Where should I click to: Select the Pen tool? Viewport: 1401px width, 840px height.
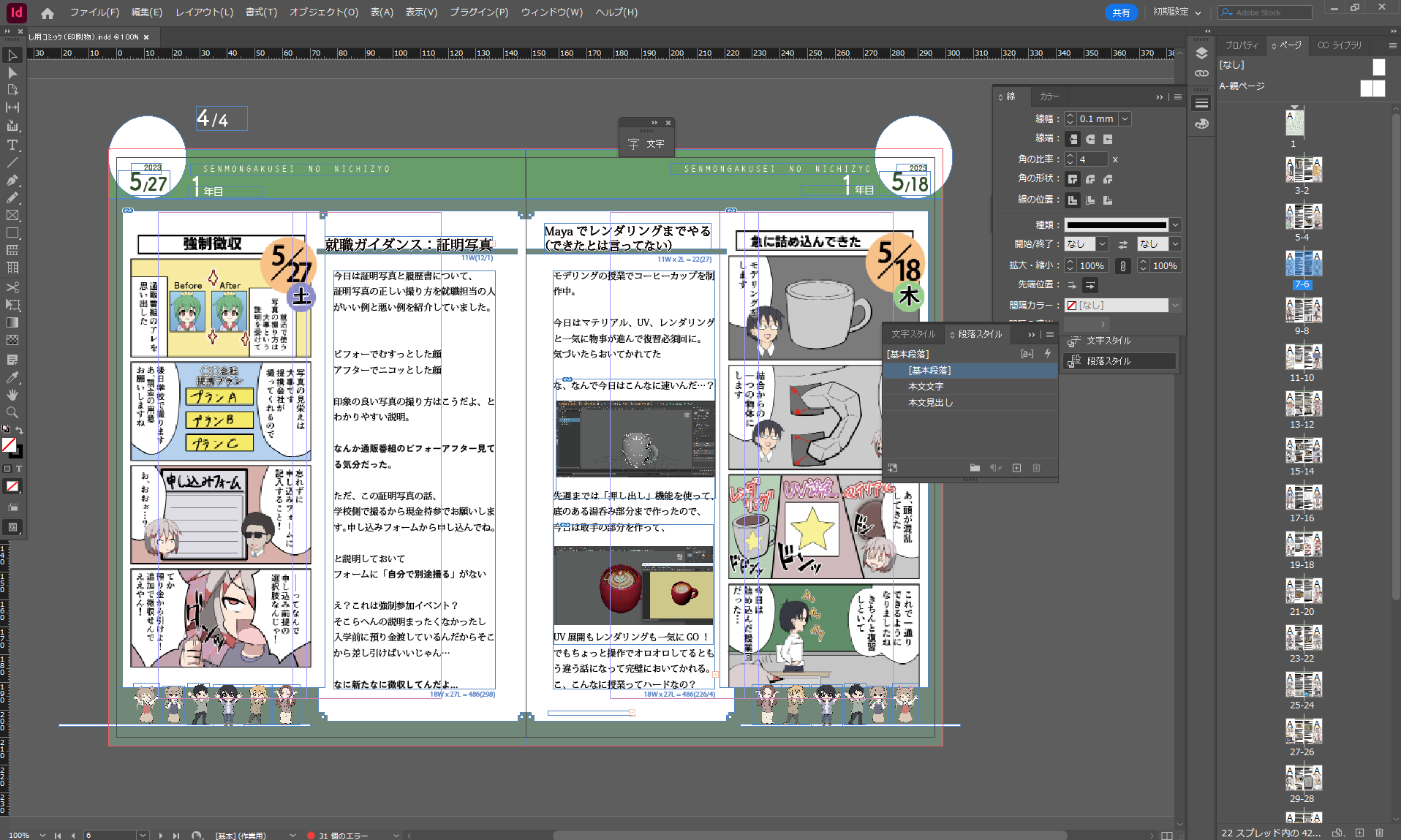pos(12,180)
